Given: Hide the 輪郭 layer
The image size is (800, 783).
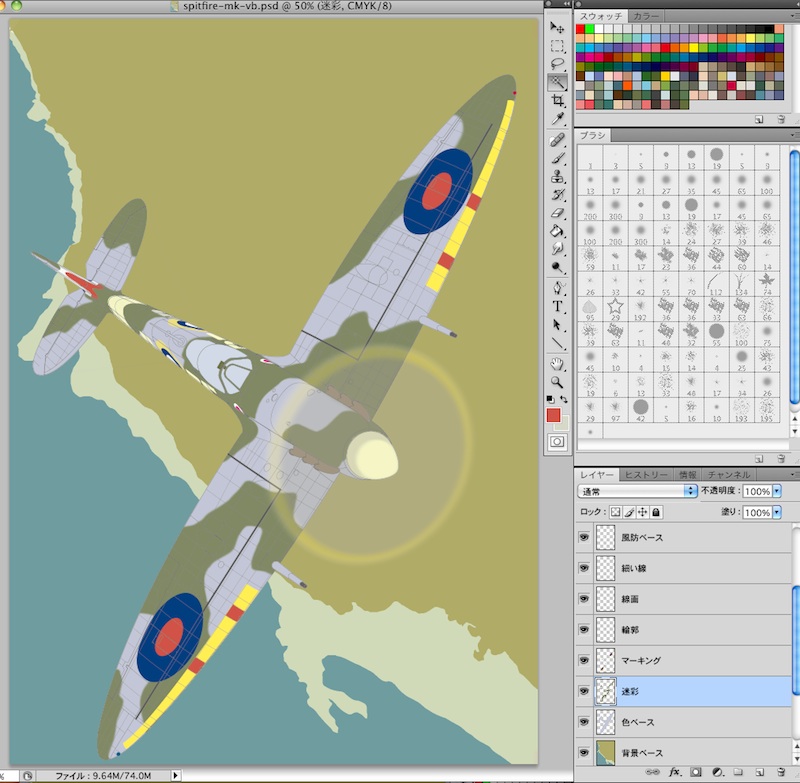Looking at the screenshot, I should point(584,629).
